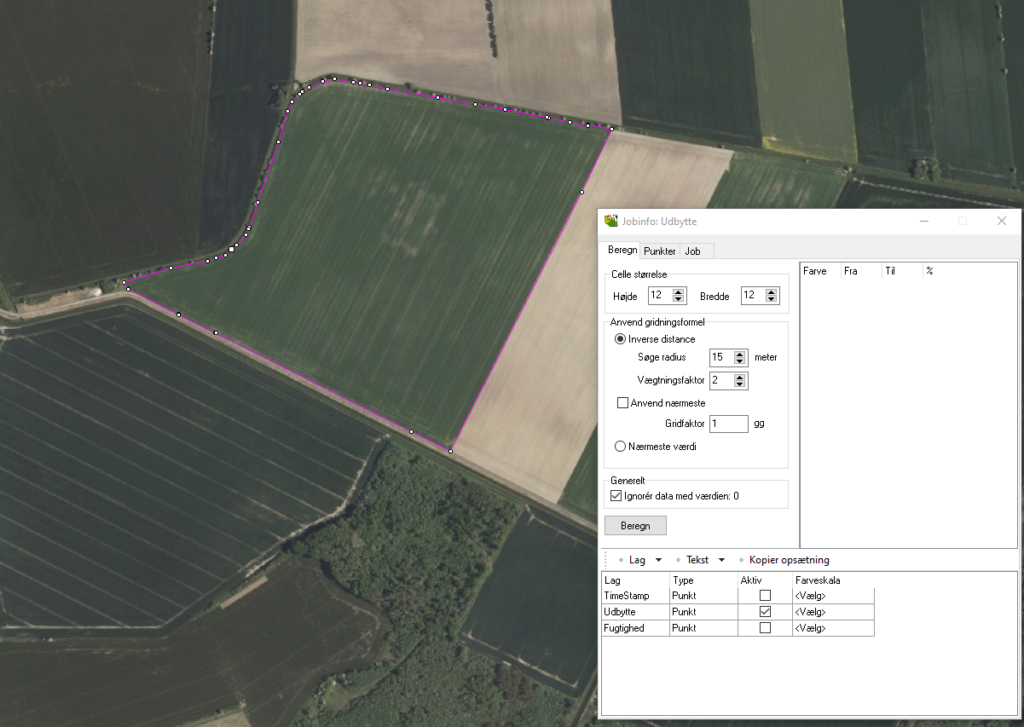Uncheck Ignorér data med værdien: 0
1024x727 pixels.
[616, 495]
